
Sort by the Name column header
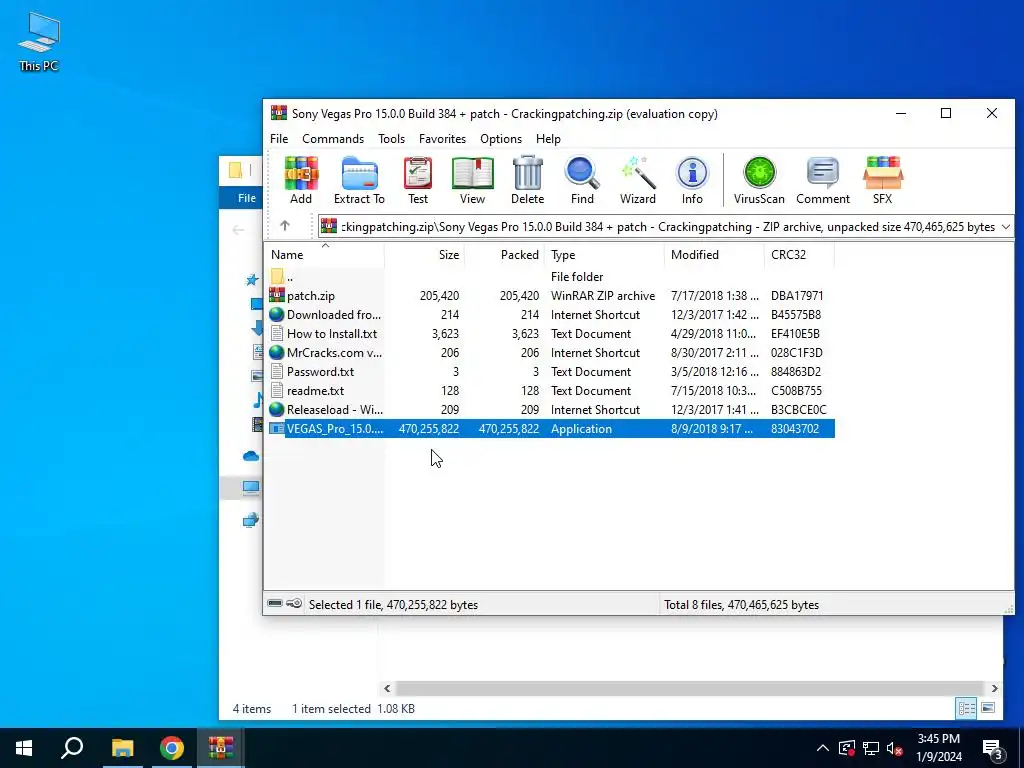[x=325, y=255]
